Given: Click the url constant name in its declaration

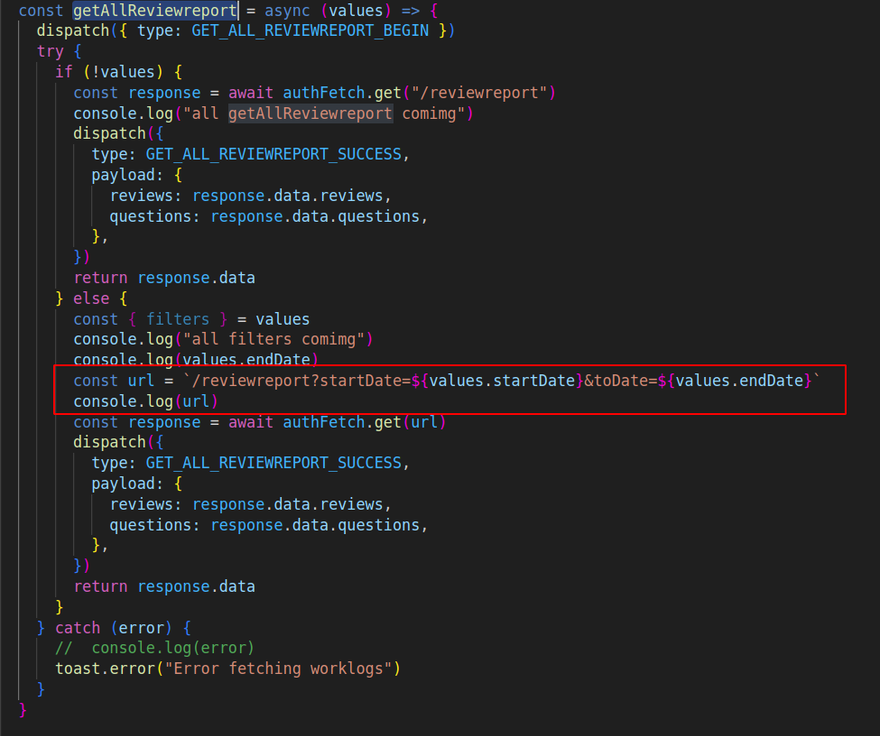Looking at the screenshot, I should [x=141, y=381].
